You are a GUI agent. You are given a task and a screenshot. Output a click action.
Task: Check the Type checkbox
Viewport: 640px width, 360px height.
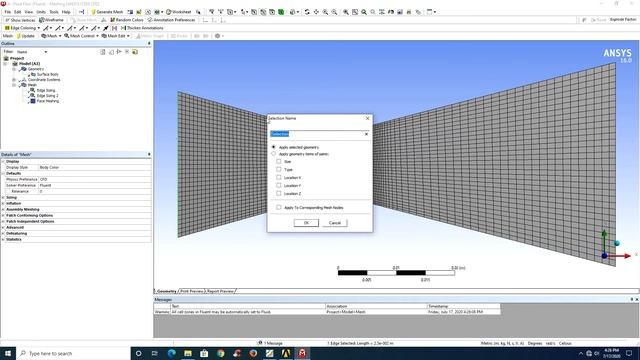(x=279, y=169)
